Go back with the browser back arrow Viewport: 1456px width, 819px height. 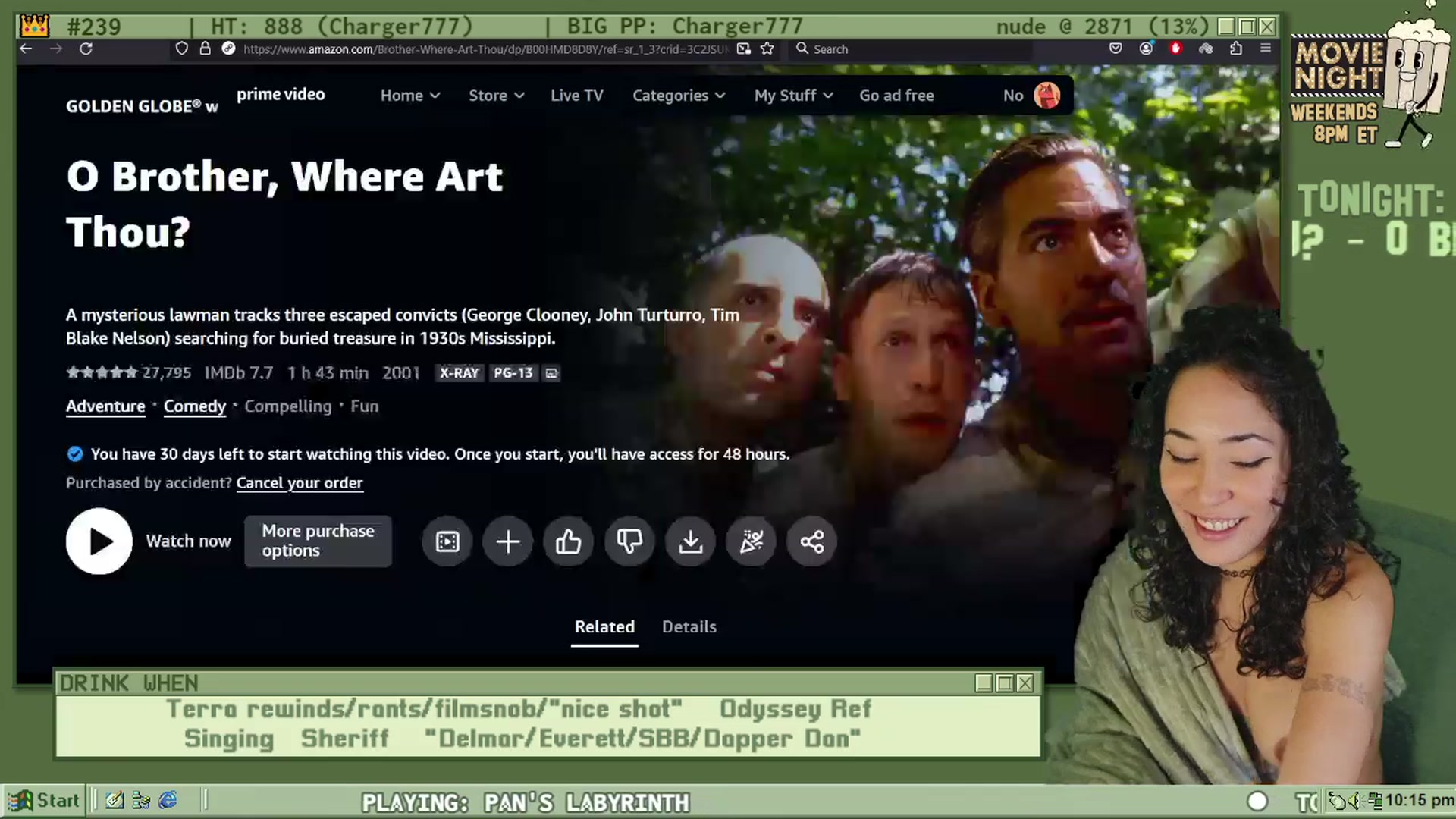[x=27, y=49]
